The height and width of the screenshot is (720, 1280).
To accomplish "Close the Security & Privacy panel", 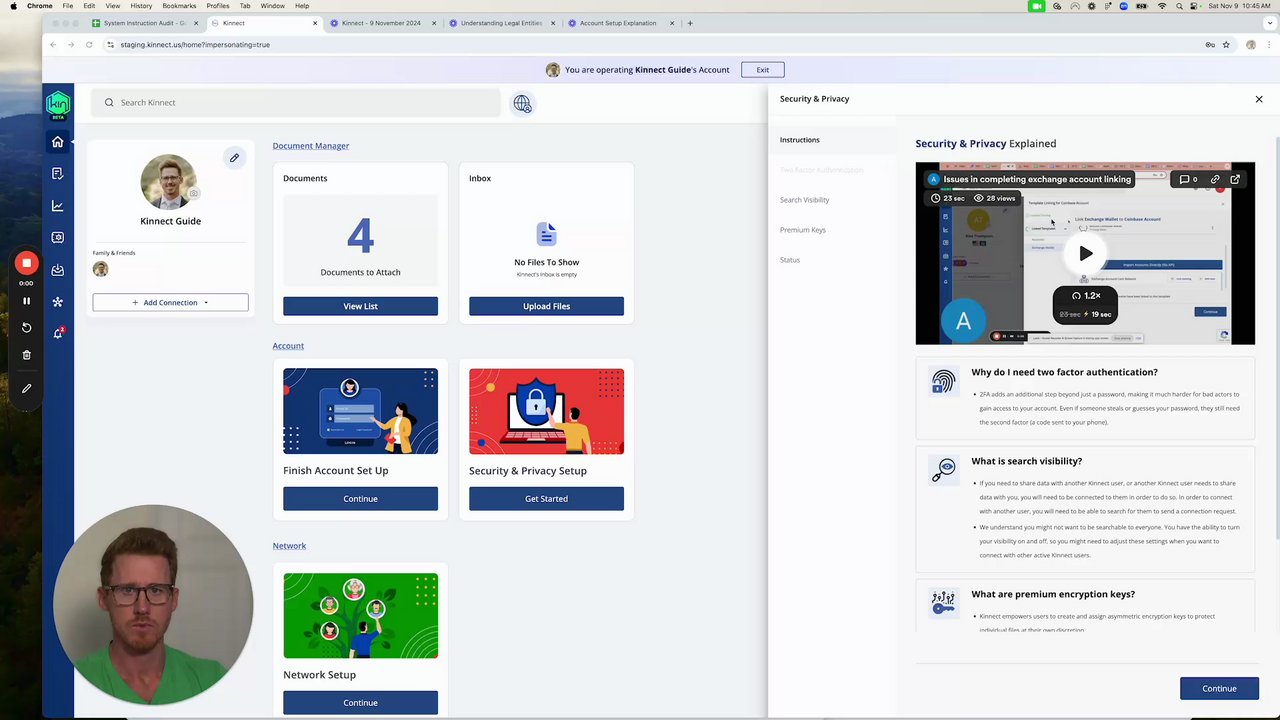I will click(1259, 99).
